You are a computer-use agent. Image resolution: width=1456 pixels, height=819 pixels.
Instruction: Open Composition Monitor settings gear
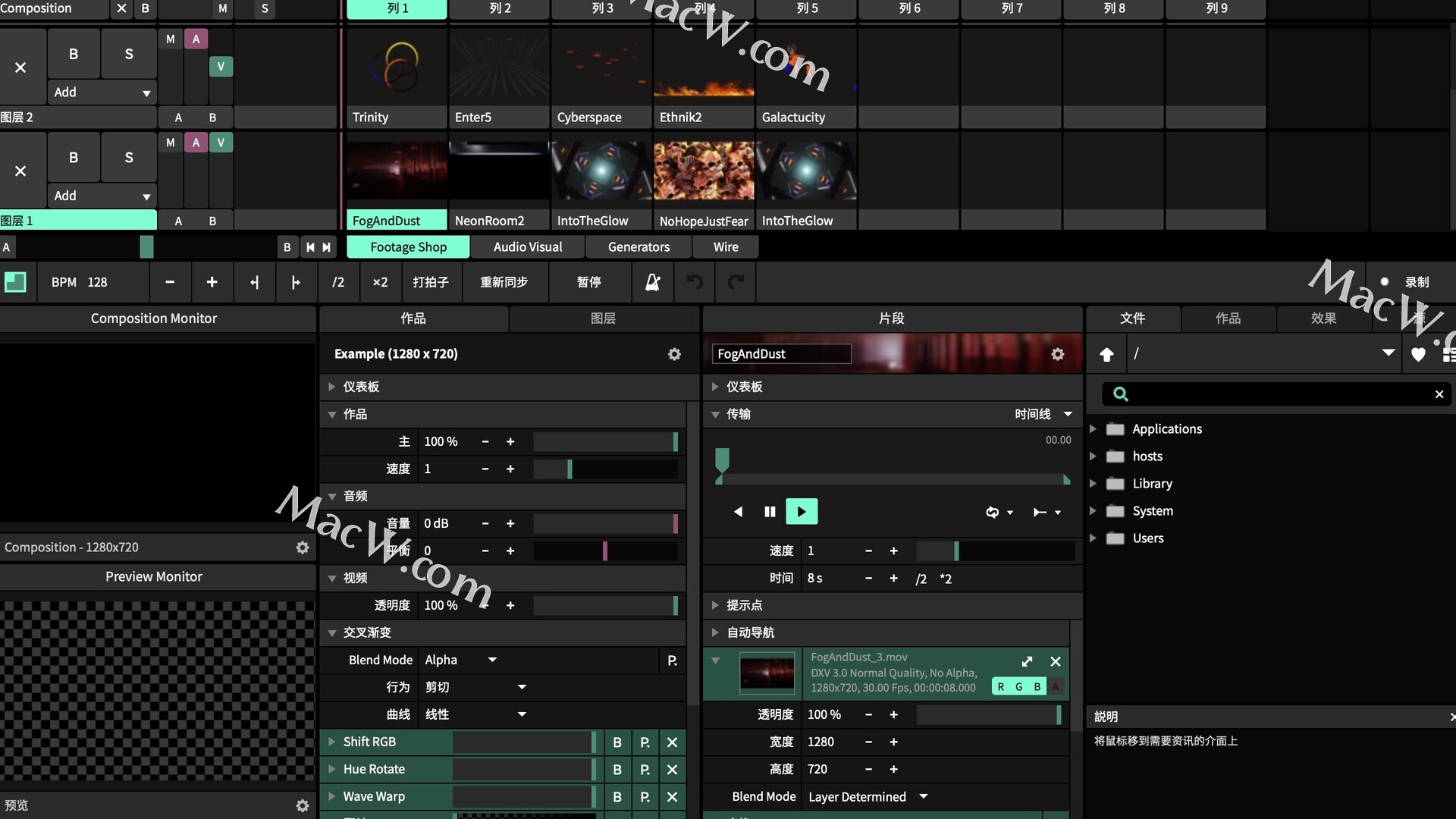(302, 548)
